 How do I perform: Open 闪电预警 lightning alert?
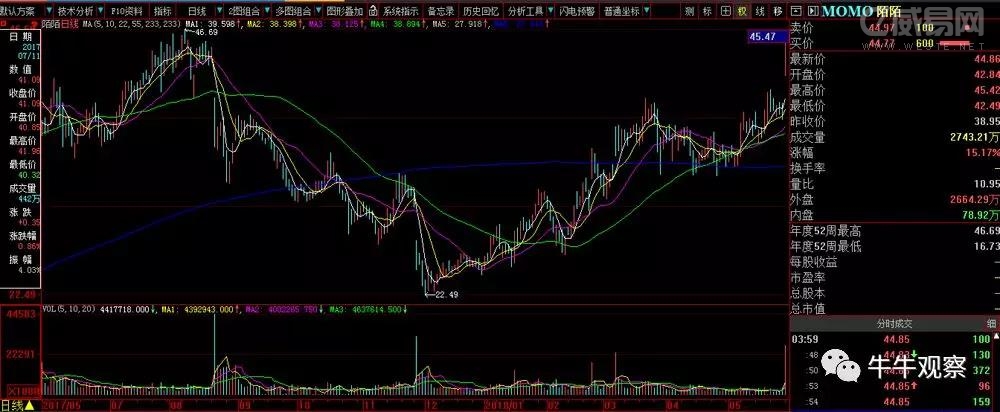[x=577, y=11]
